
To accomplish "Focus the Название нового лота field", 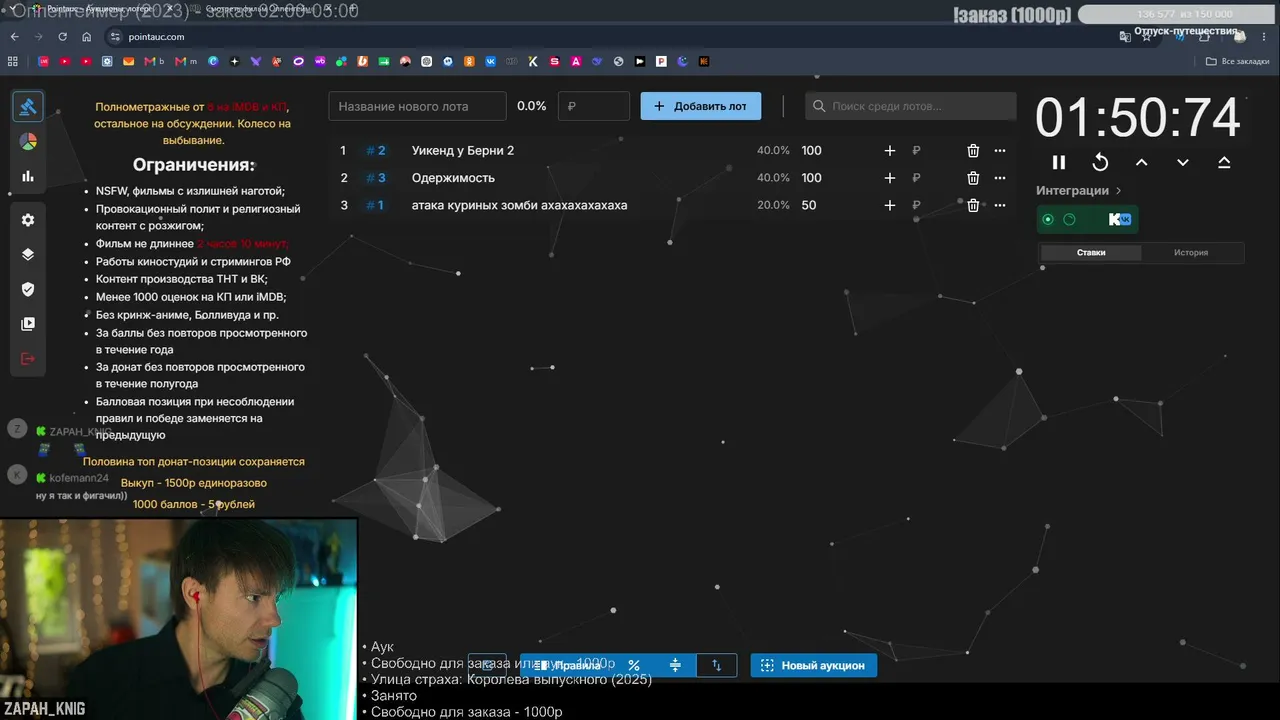I will (418, 106).
